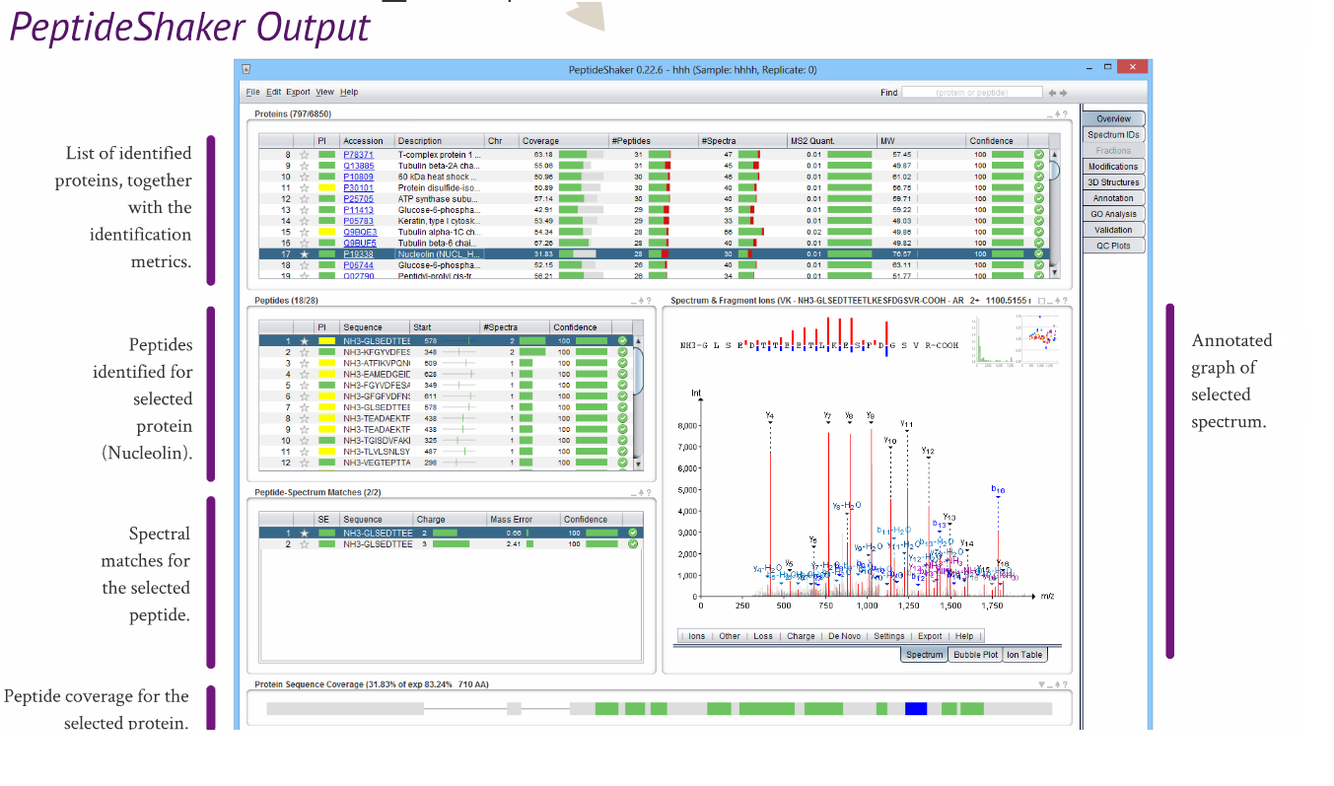This screenshot has height=786, width=1334.
Task: Star the P78371 protein row
Action: 304,155
